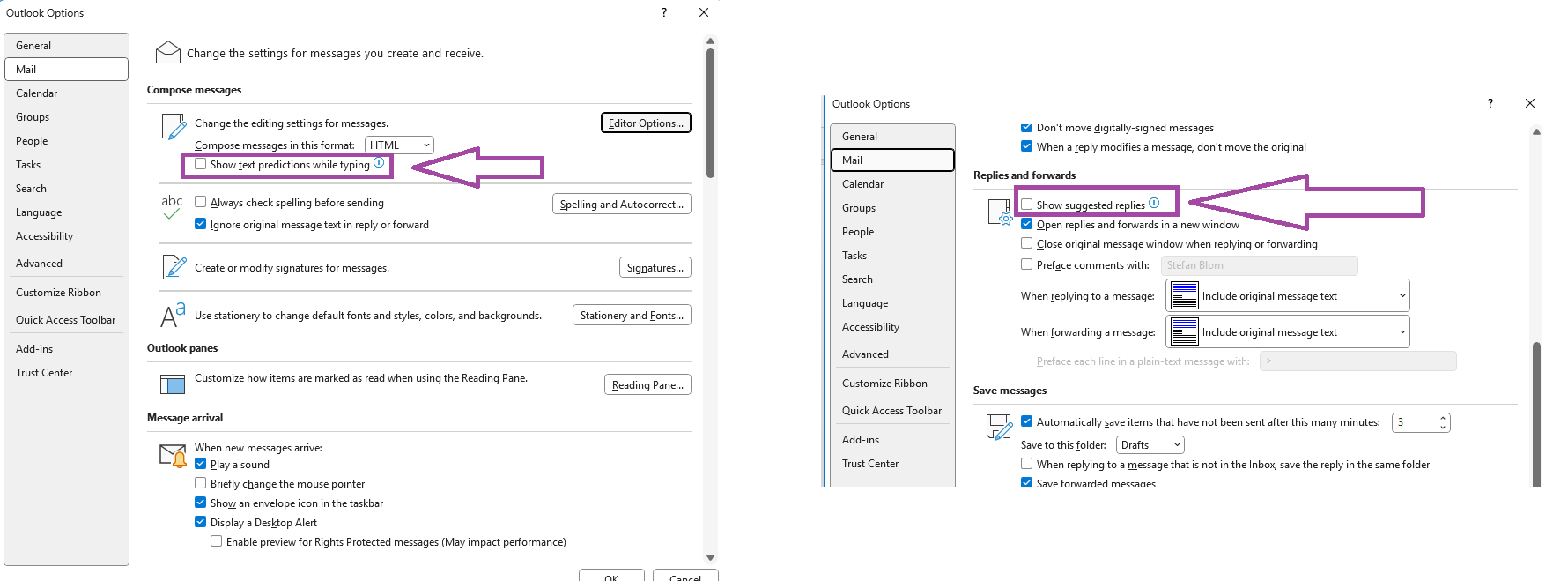Screen dimensions: 1568x581
Task: Toggle Automatically save items checkbox
Action: 1027,421
